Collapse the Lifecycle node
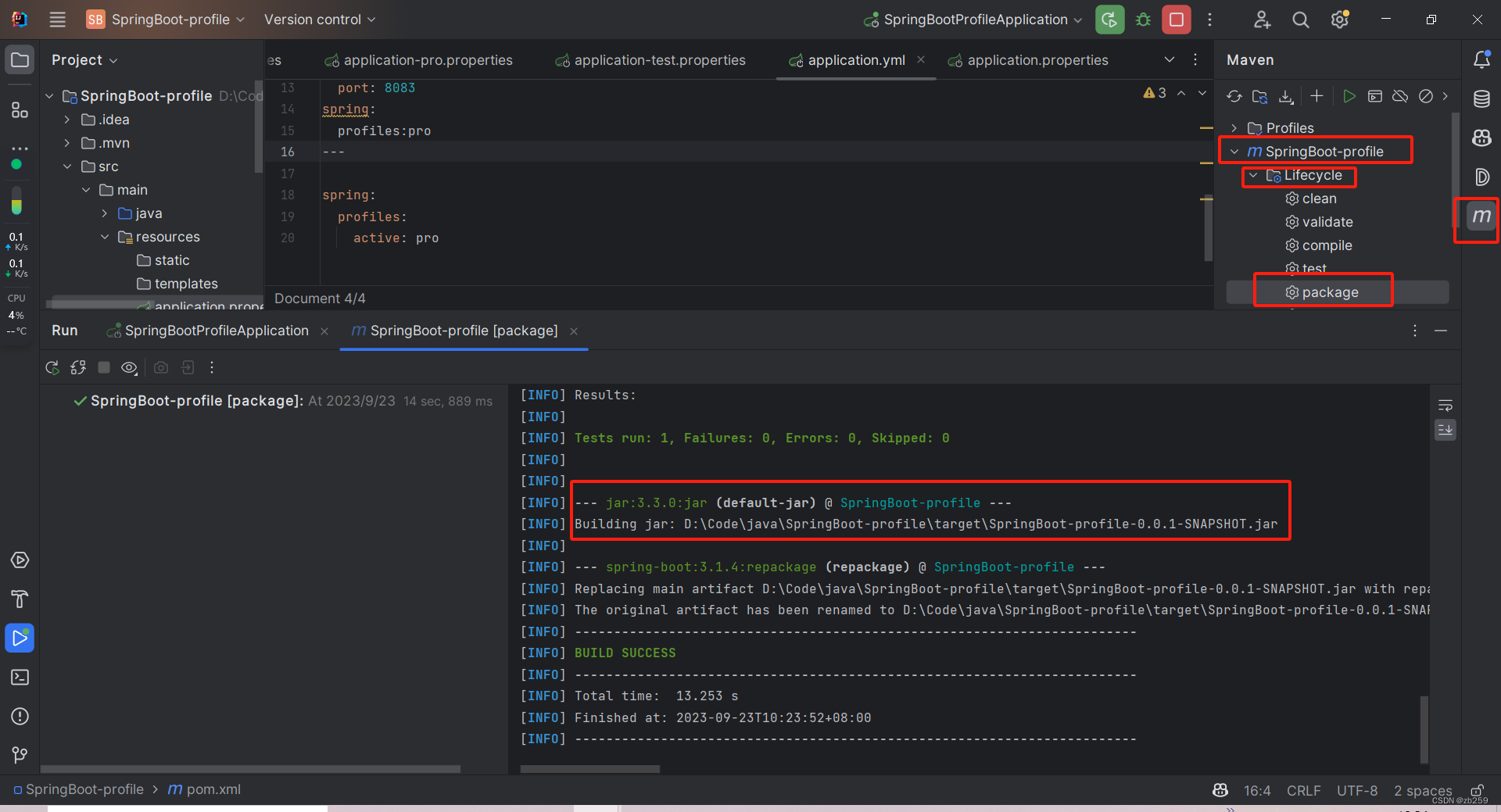The height and width of the screenshot is (812, 1501). point(1253,175)
